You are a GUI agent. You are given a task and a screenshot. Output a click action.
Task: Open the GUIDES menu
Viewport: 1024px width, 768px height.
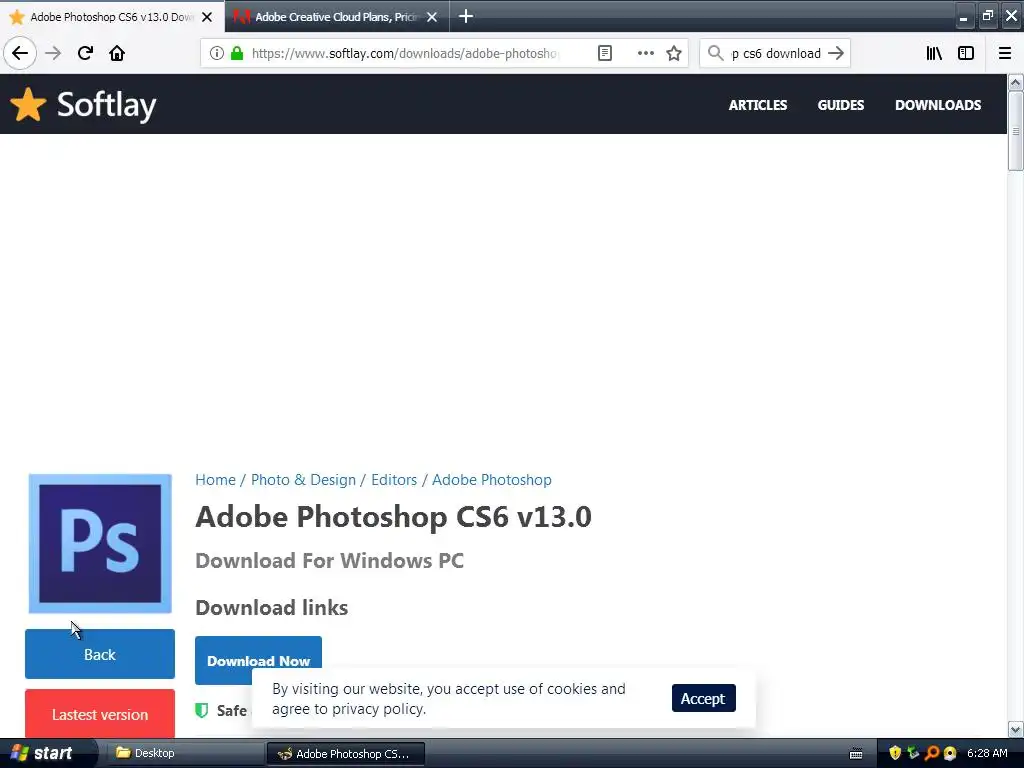click(x=840, y=105)
